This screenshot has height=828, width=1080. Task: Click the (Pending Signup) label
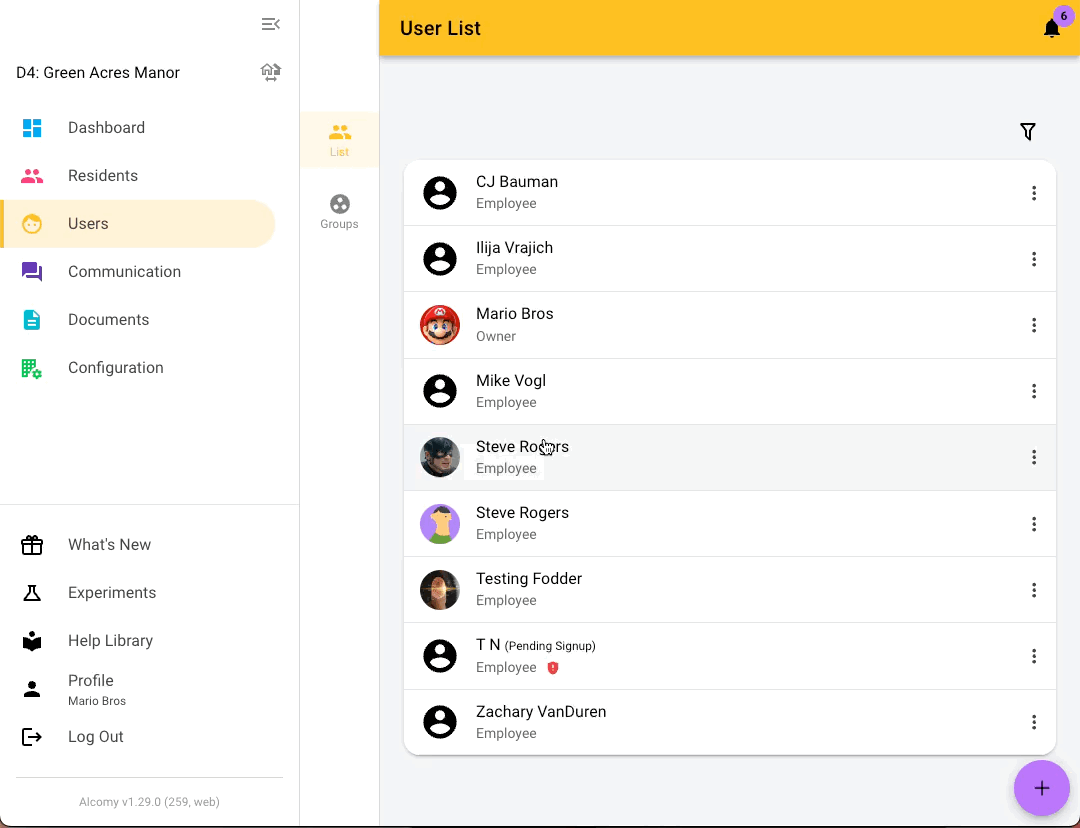pos(550,646)
